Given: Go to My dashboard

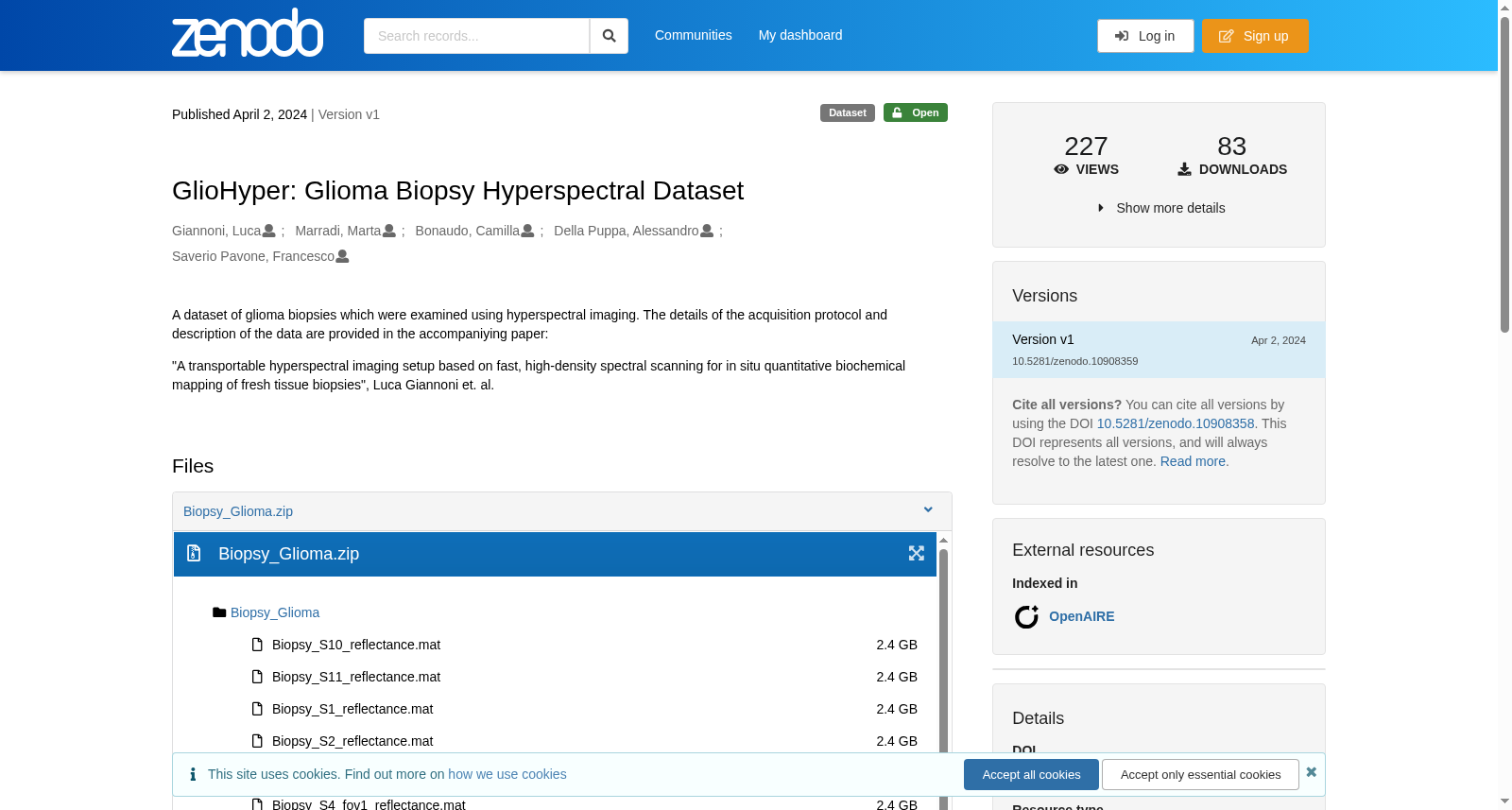Looking at the screenshot, I should 800,35.
